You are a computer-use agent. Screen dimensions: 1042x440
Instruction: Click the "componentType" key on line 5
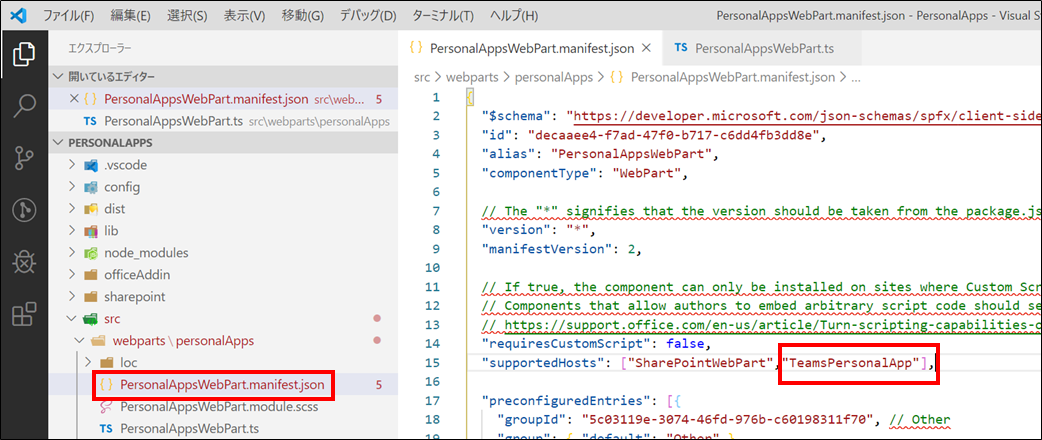[540, 174]
